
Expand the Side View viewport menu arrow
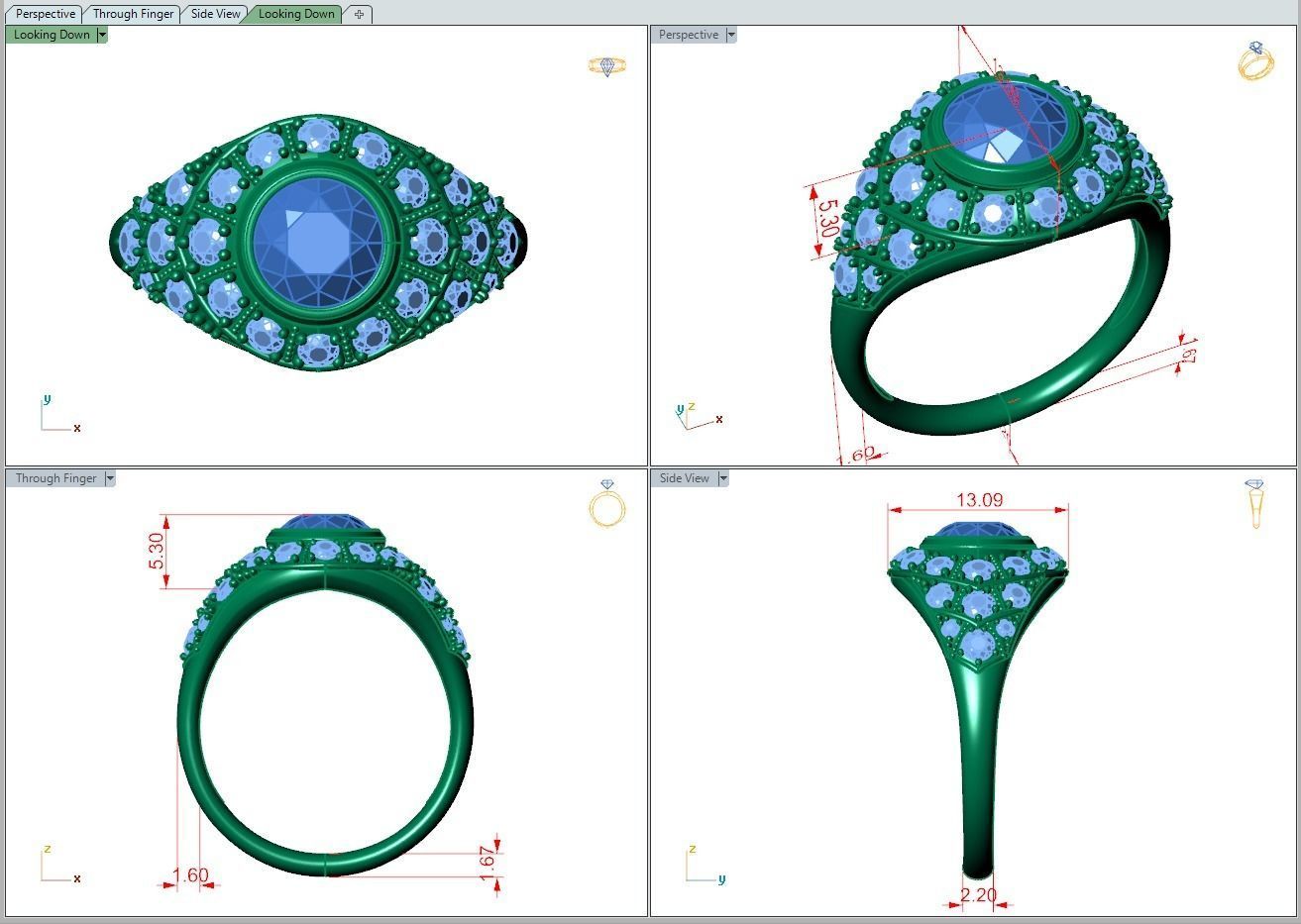click(723, 478)
